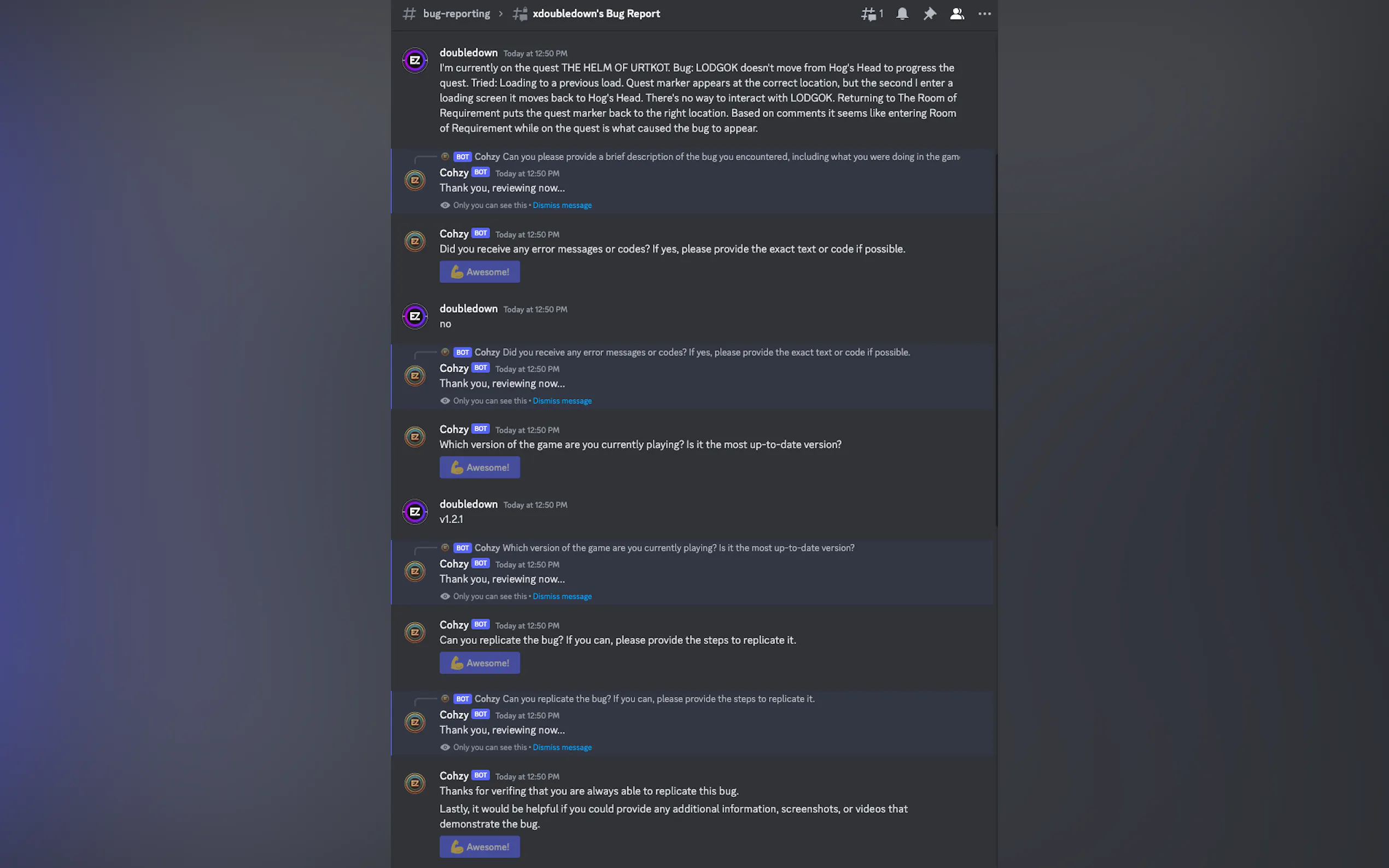Screen dimensions: 1389x868
Task: Select xdoubledown's Bug Report thread title
Action: coord(596,14)
